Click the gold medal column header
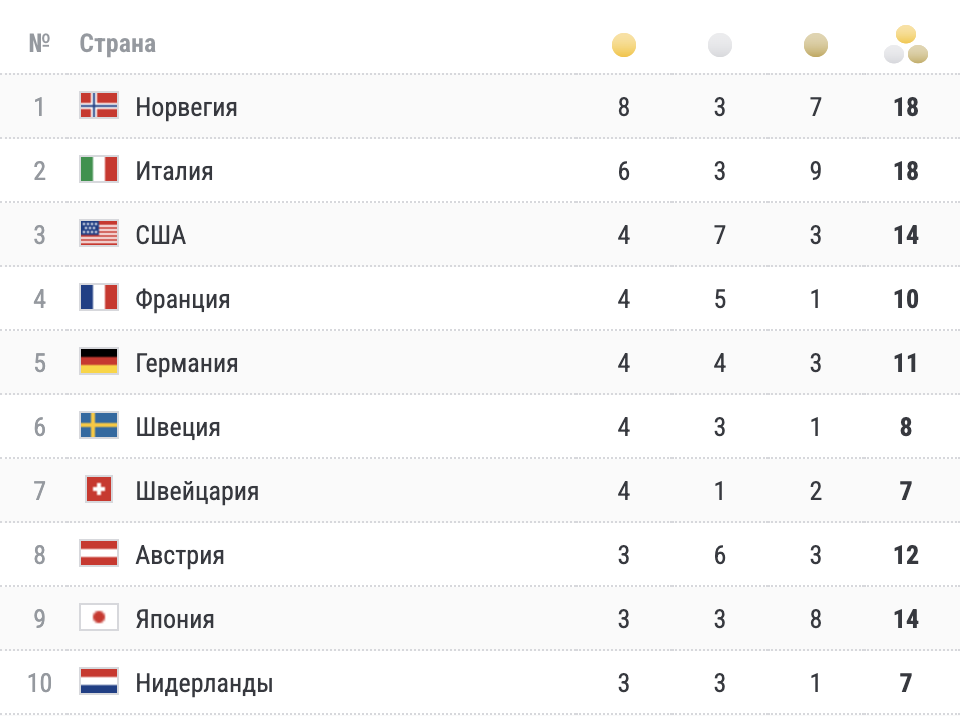 624,45
